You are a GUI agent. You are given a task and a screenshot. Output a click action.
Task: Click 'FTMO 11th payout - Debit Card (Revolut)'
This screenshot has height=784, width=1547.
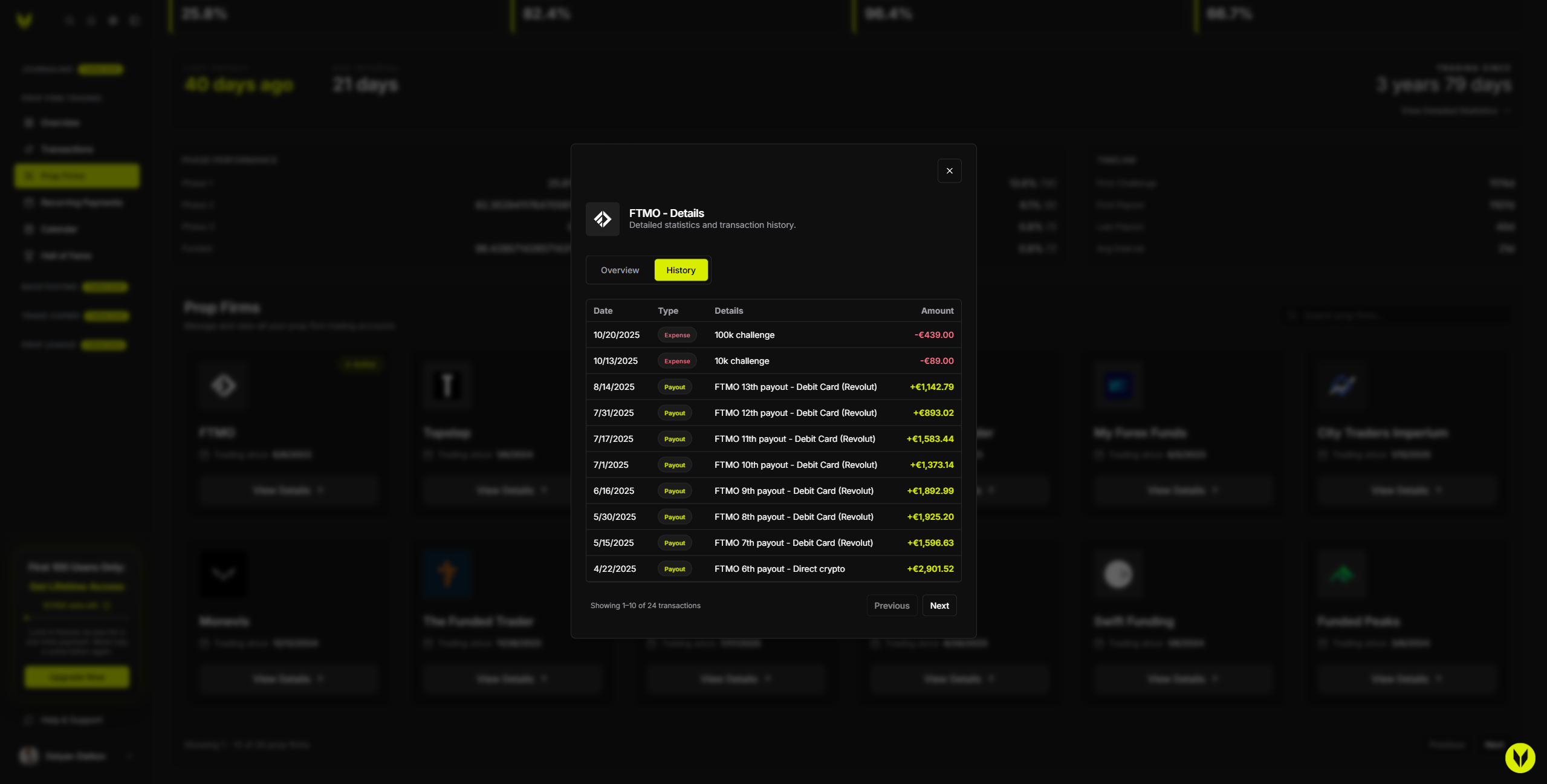(x=794, y=439)
